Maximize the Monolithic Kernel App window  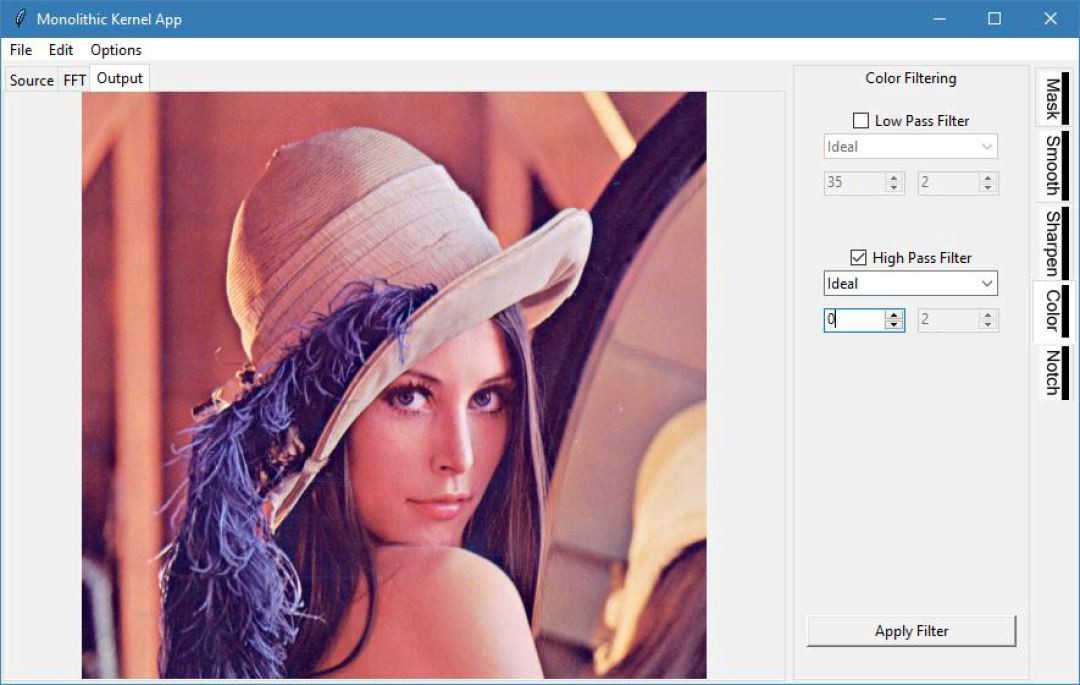(x=995, y=19)
